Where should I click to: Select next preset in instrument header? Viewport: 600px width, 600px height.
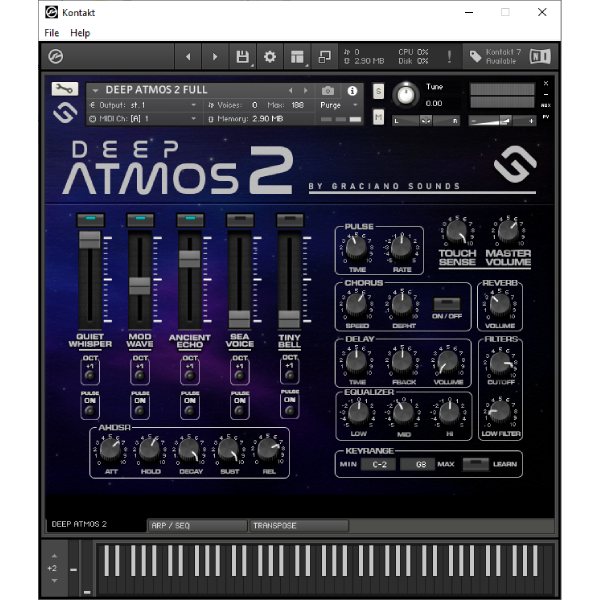pyautogui.click(x=305, y=91)
